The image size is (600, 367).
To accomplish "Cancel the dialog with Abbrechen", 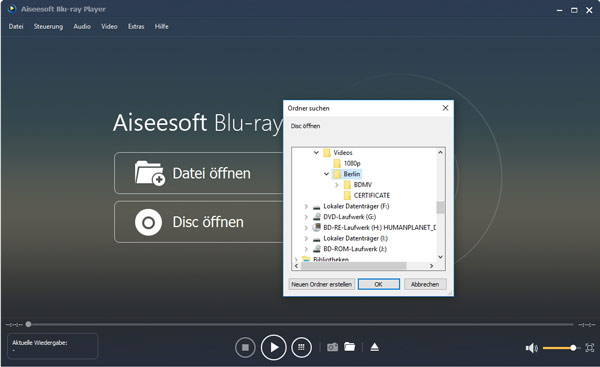I will click(x=425, y=284).
